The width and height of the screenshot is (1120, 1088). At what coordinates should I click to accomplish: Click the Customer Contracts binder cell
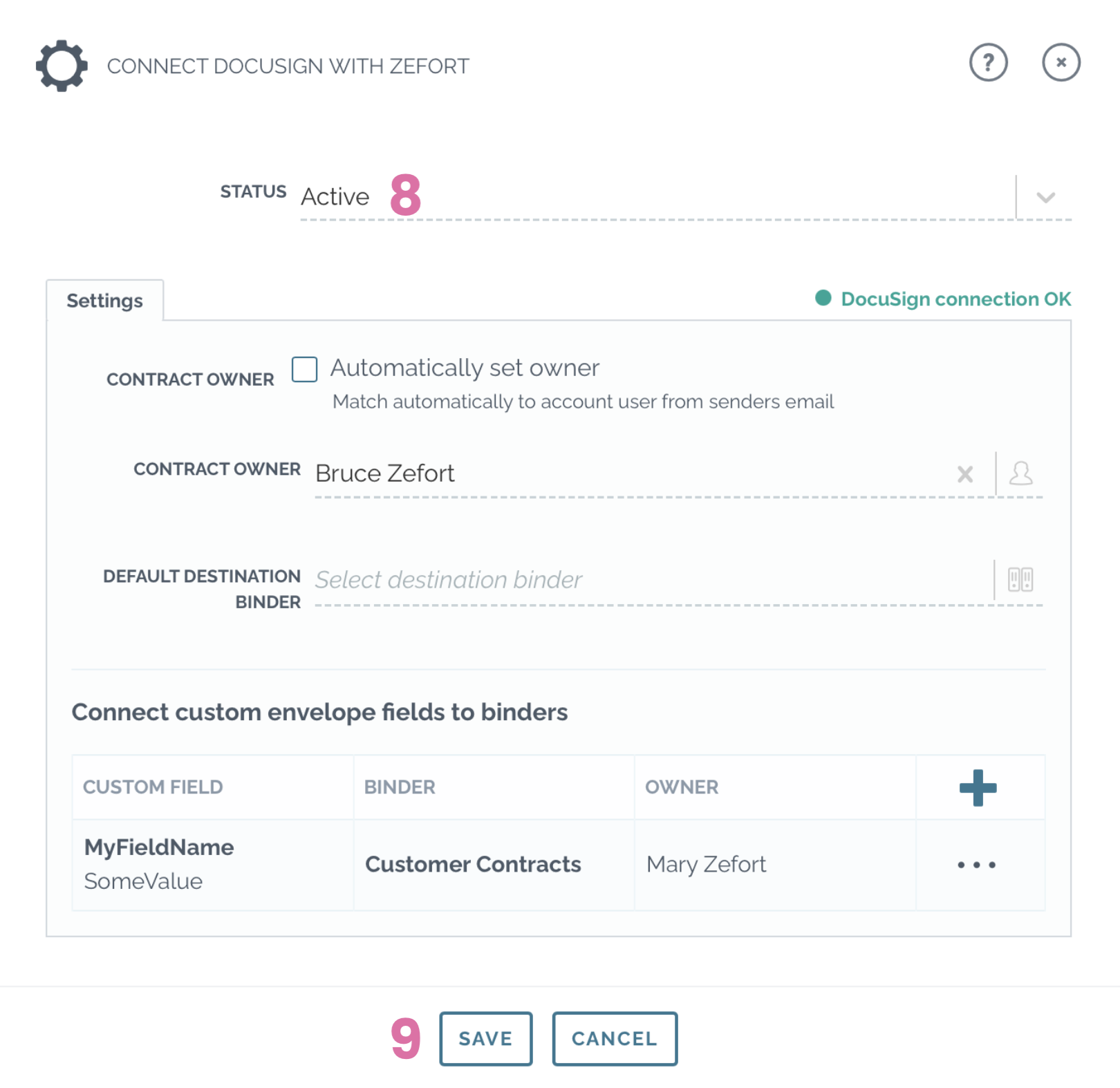(x=494, y=865)
